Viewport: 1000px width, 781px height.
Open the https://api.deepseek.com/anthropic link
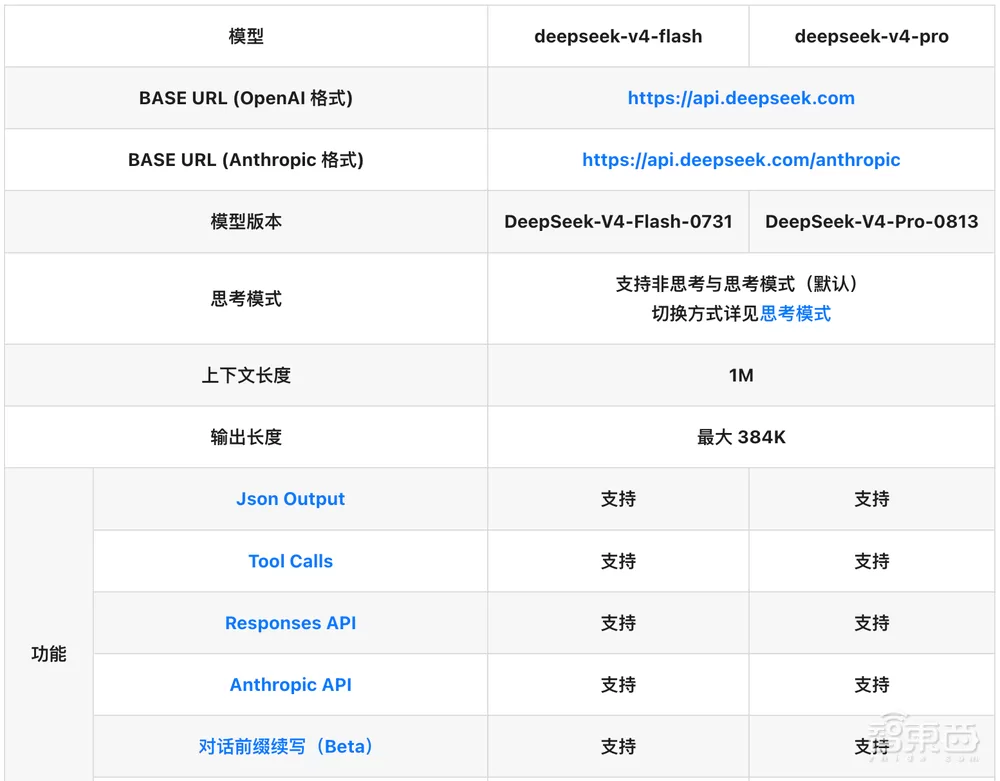click(741, 160)
